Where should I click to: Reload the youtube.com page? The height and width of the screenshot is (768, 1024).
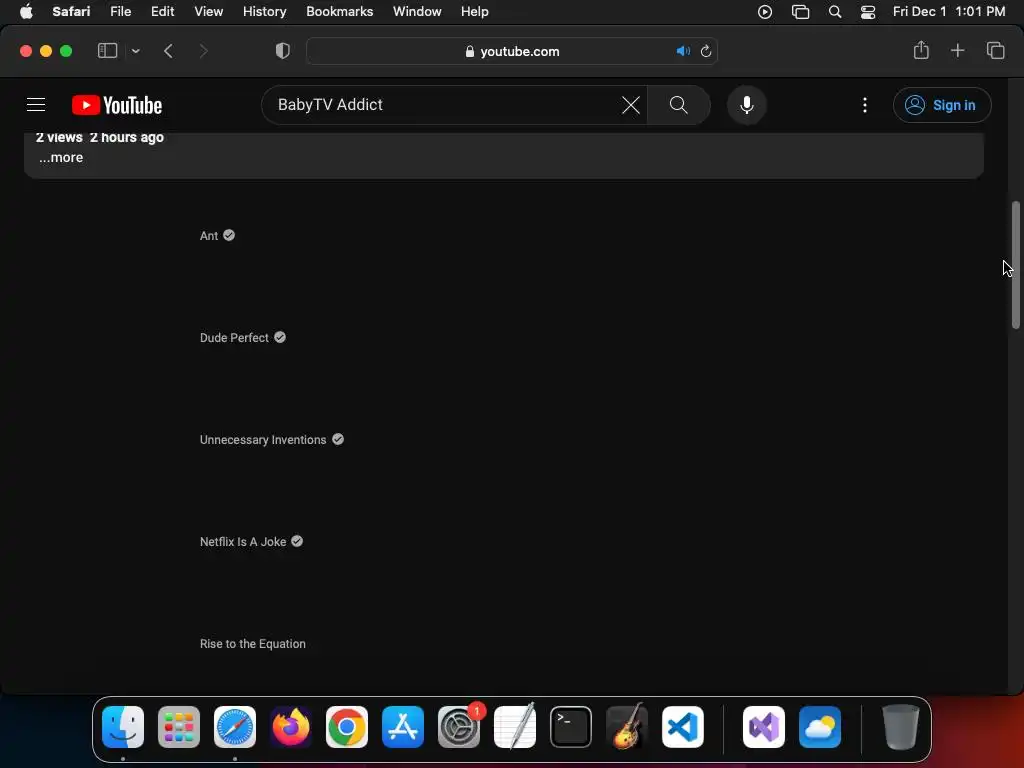(706, 51)
